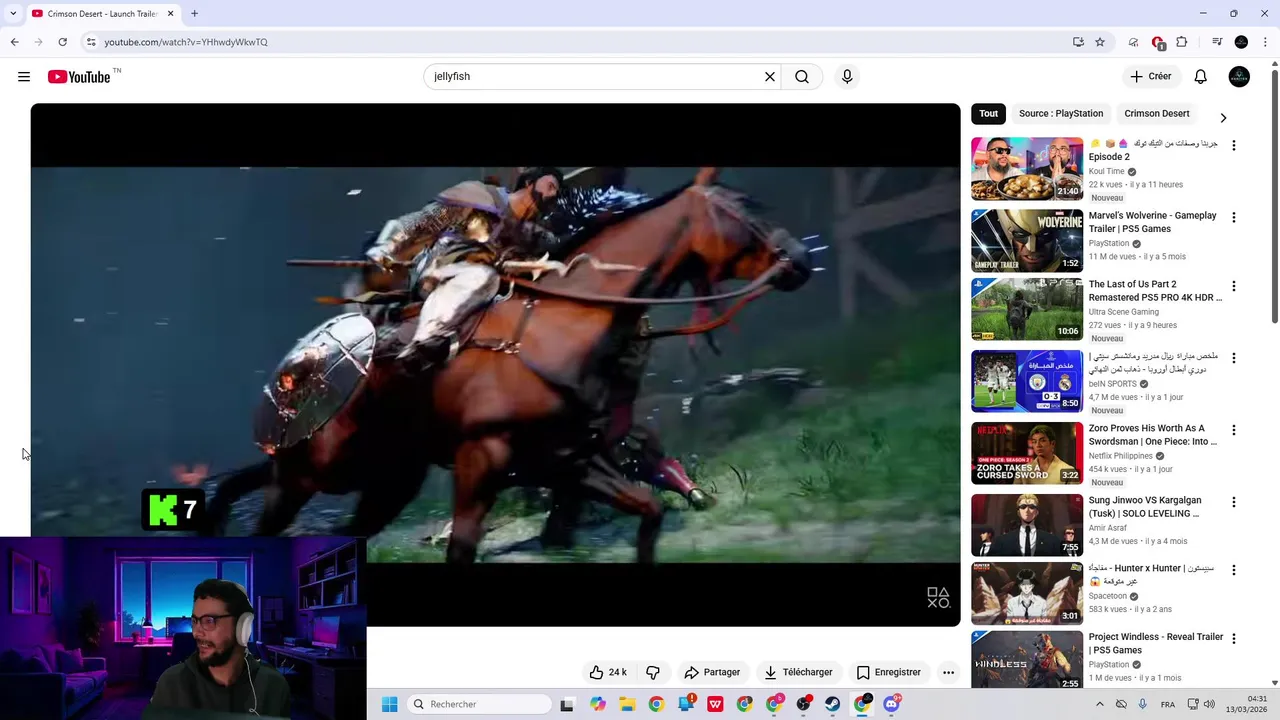Open Discord from the taskbar
This screenshot has width=1280, height=720.
click(x=891, y=704)
